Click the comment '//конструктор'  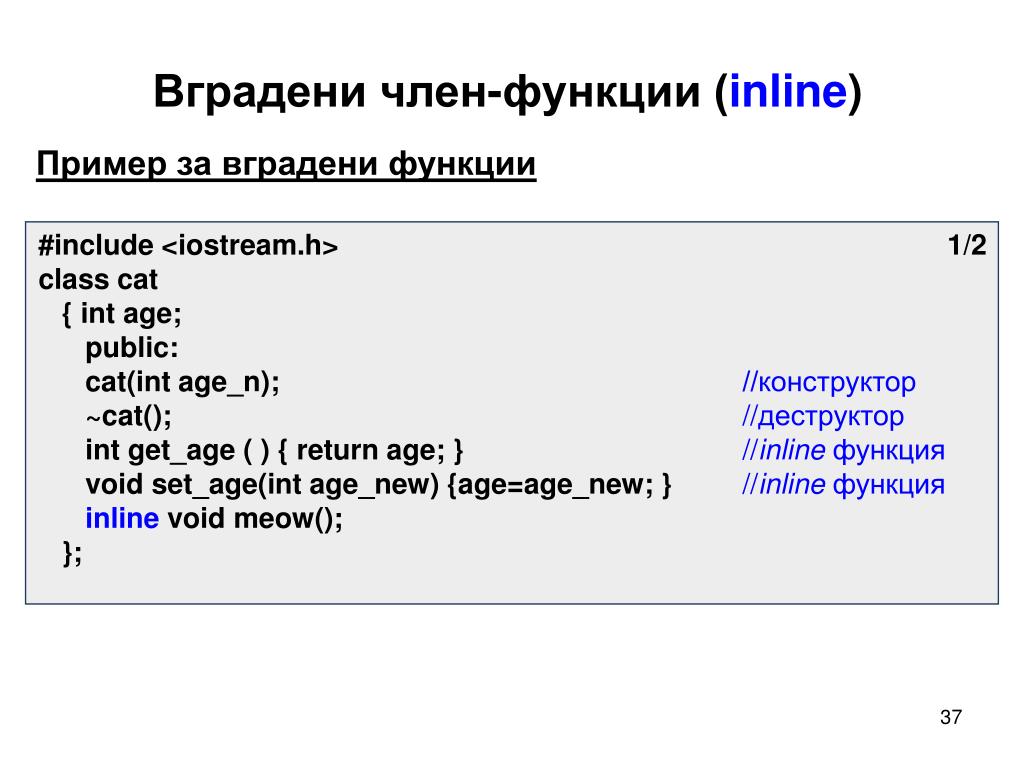click(x=829, y=383)
